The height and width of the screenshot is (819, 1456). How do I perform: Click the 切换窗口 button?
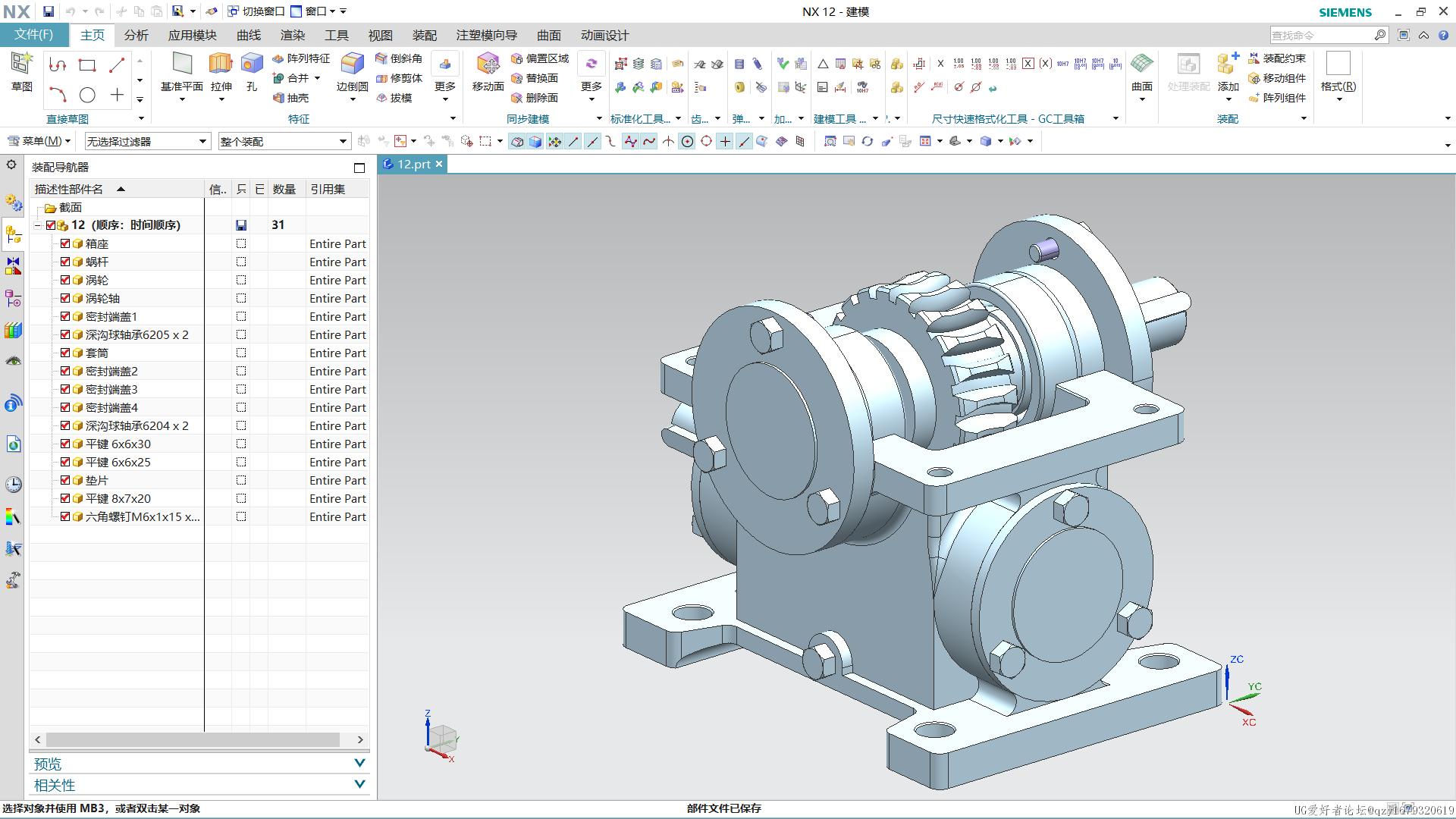(x=256, y=11)
